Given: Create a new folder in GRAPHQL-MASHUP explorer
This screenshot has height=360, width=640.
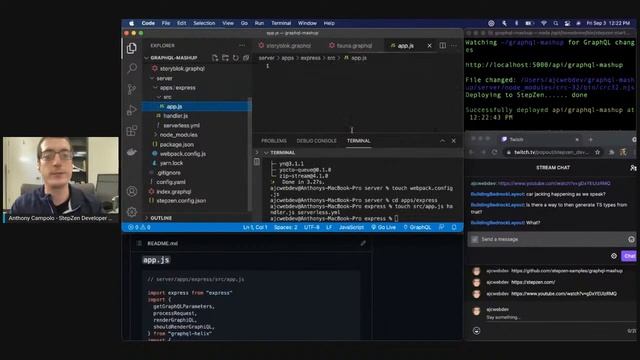Looking at the screenshot, I should coord(225,58).
